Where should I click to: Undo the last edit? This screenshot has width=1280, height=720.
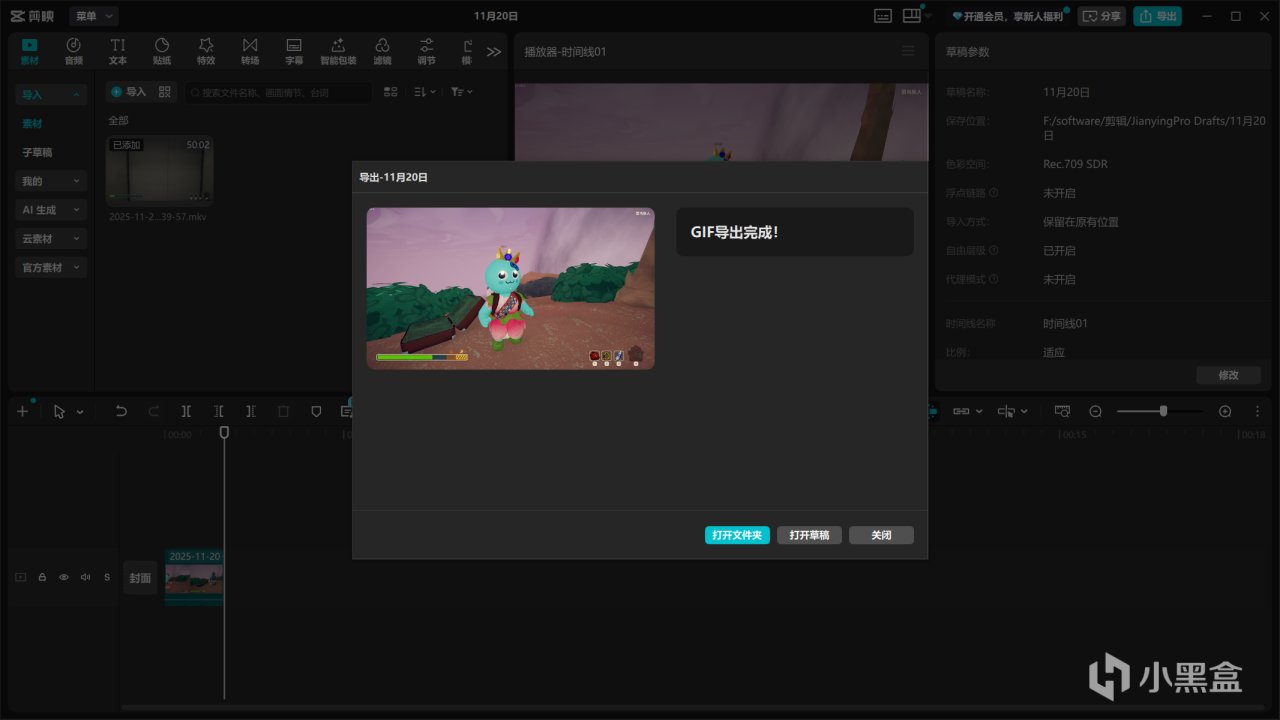121,411
